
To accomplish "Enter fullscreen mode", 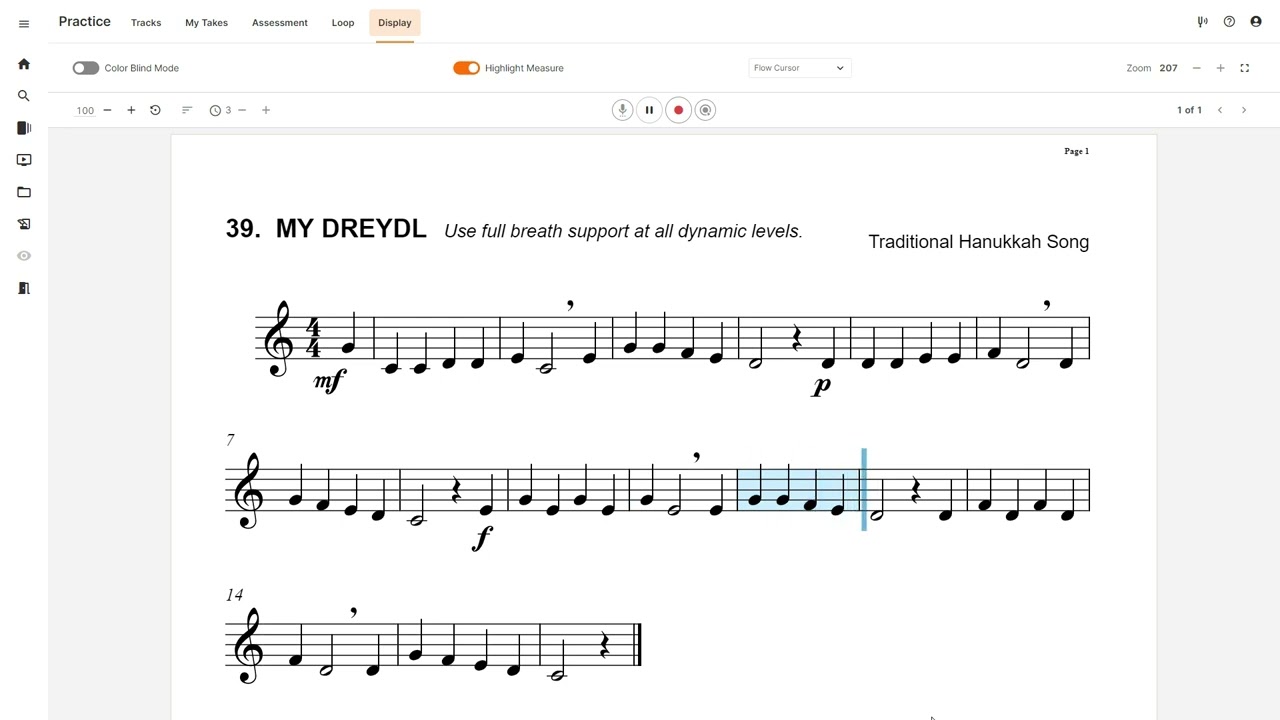I will tap(1245, 68).
